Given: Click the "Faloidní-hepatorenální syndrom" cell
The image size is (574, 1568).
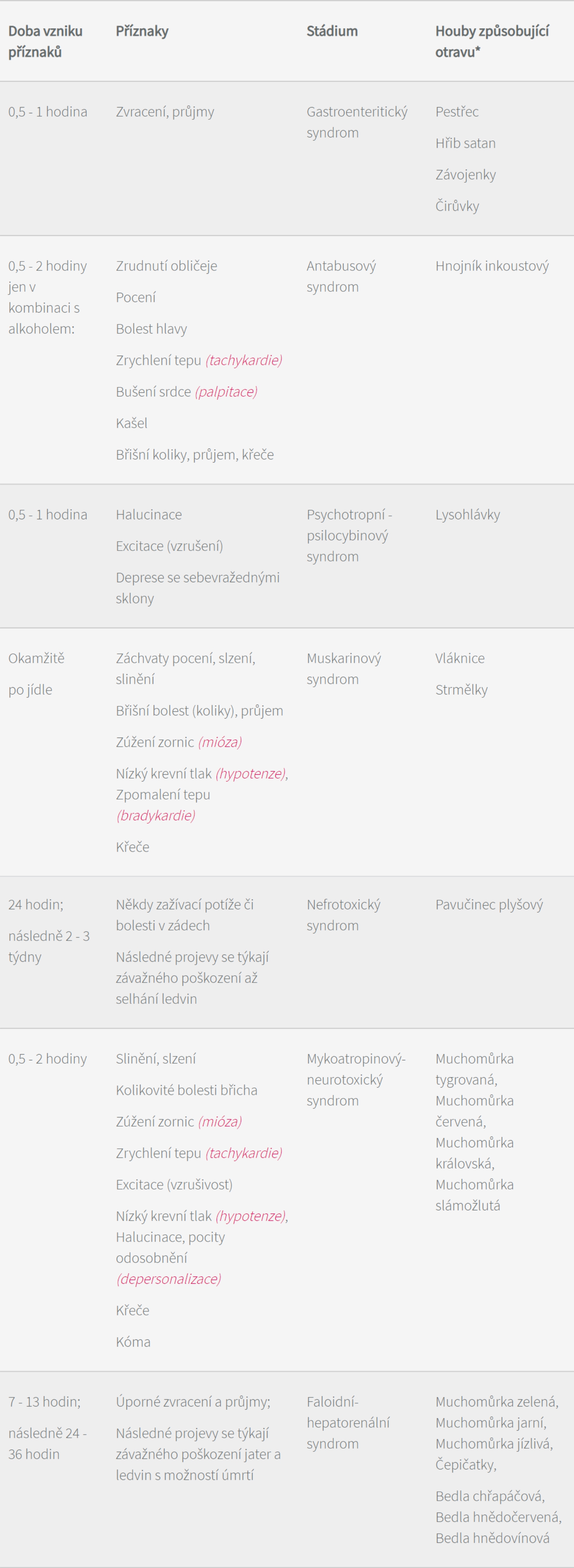Looking at the screenshot, I should click(348, 1422).
